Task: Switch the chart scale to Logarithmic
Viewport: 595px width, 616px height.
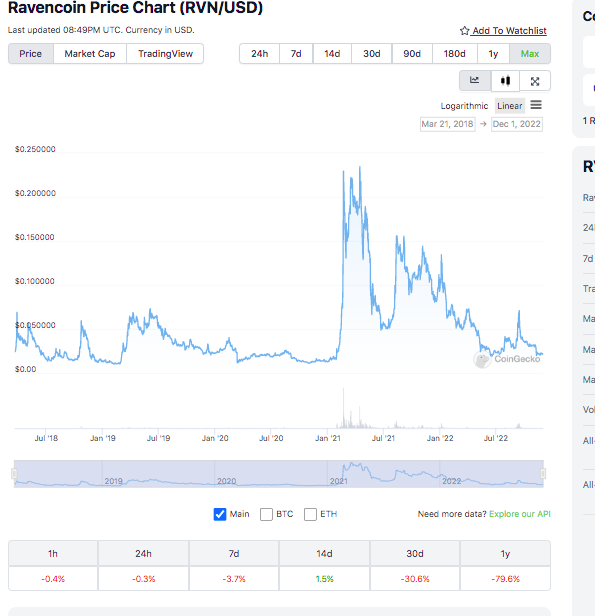Action: [464, 106]
